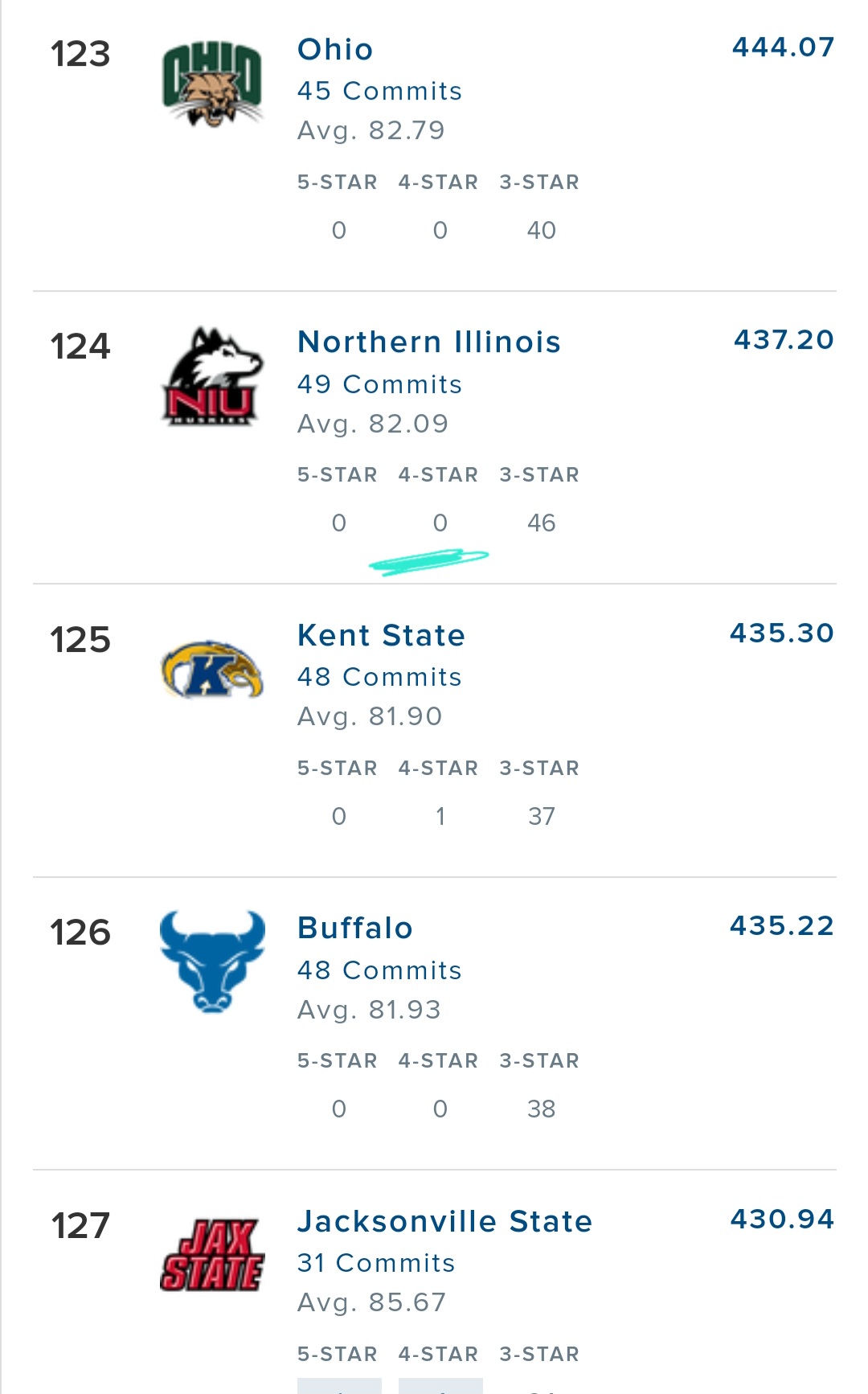868x1394 pixels.
Task: View Ohio's 45 Commits list
Action: 379,92
